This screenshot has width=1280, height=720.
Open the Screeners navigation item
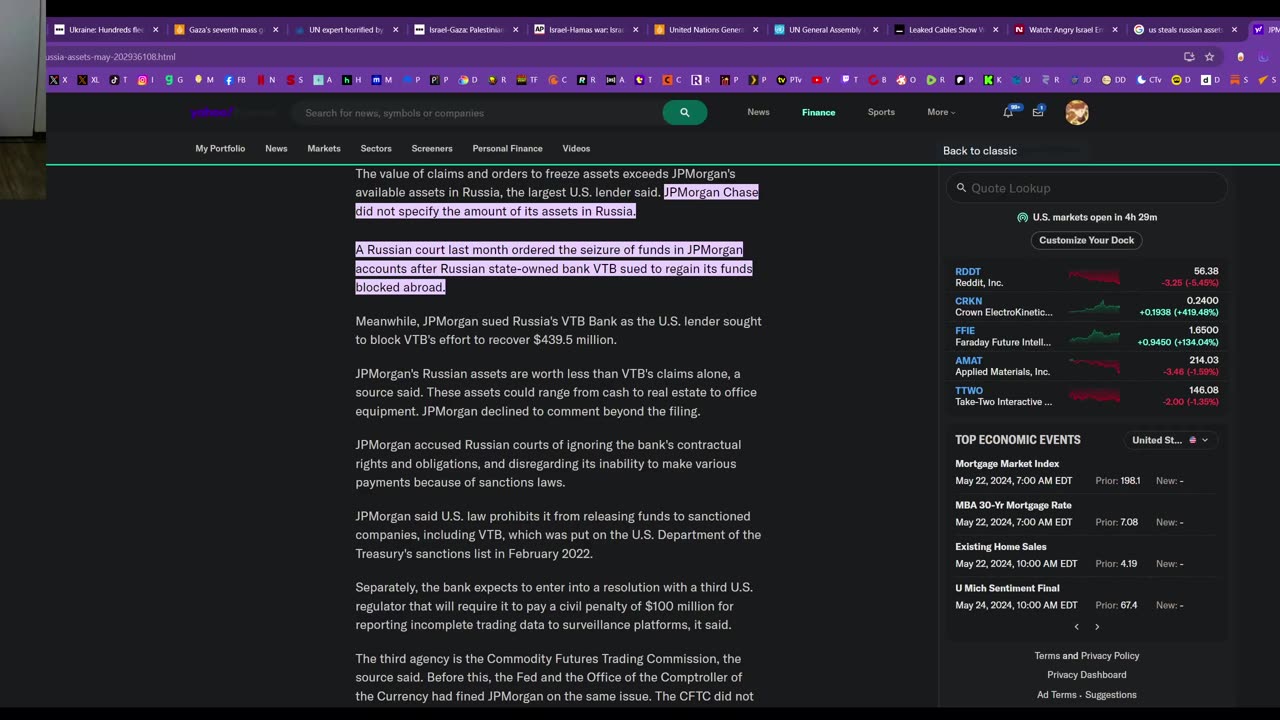432,148
